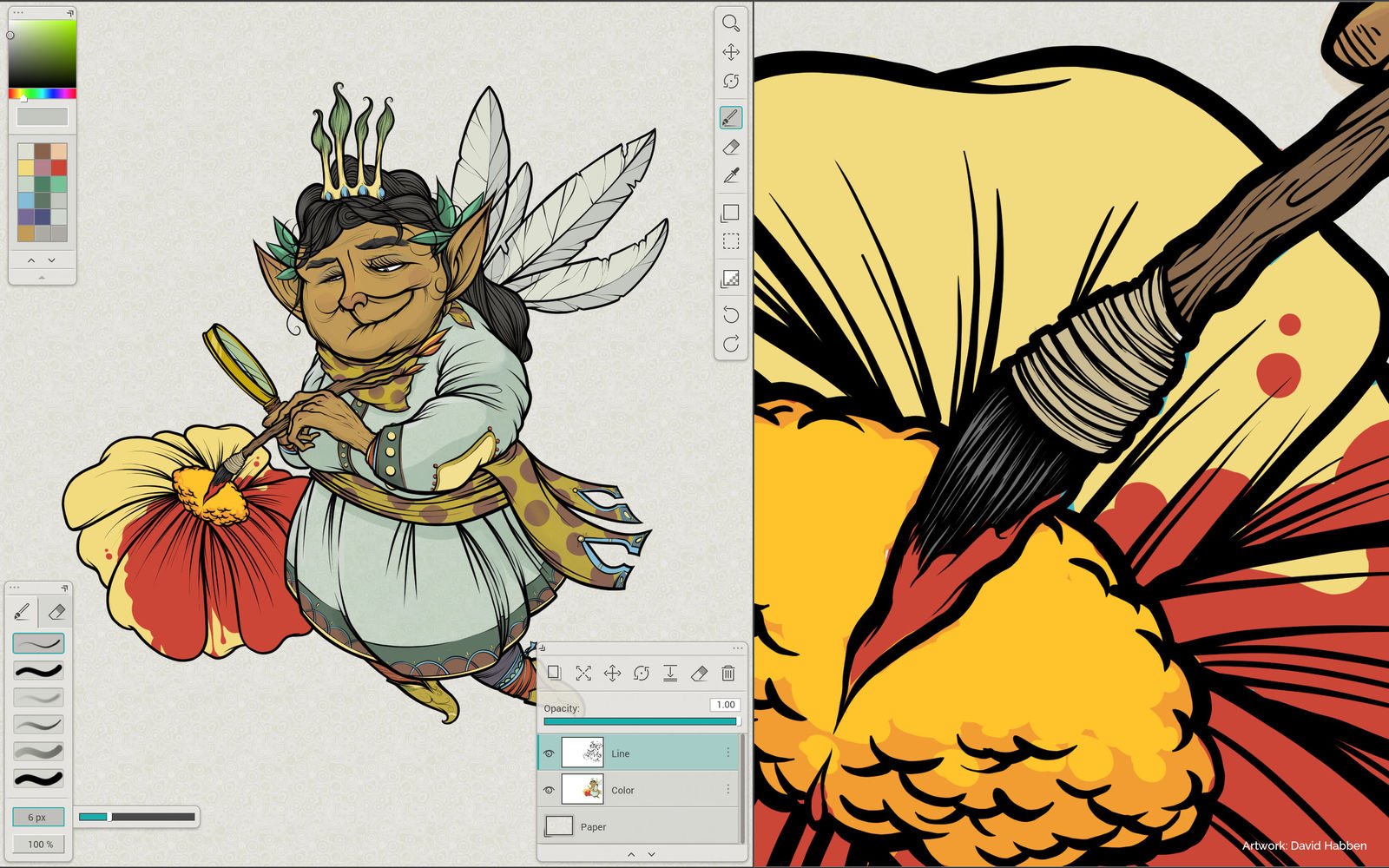The height and width of the screenshot is (868, 1389).
Task: Click the layer Opacity slider bar
Action: 640,721
